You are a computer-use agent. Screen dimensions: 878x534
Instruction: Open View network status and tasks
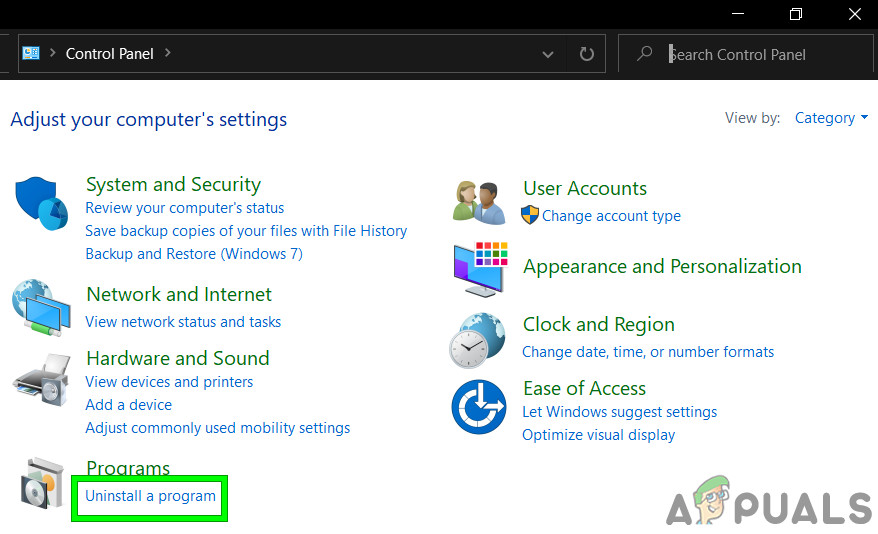click(x=183, y=322)
